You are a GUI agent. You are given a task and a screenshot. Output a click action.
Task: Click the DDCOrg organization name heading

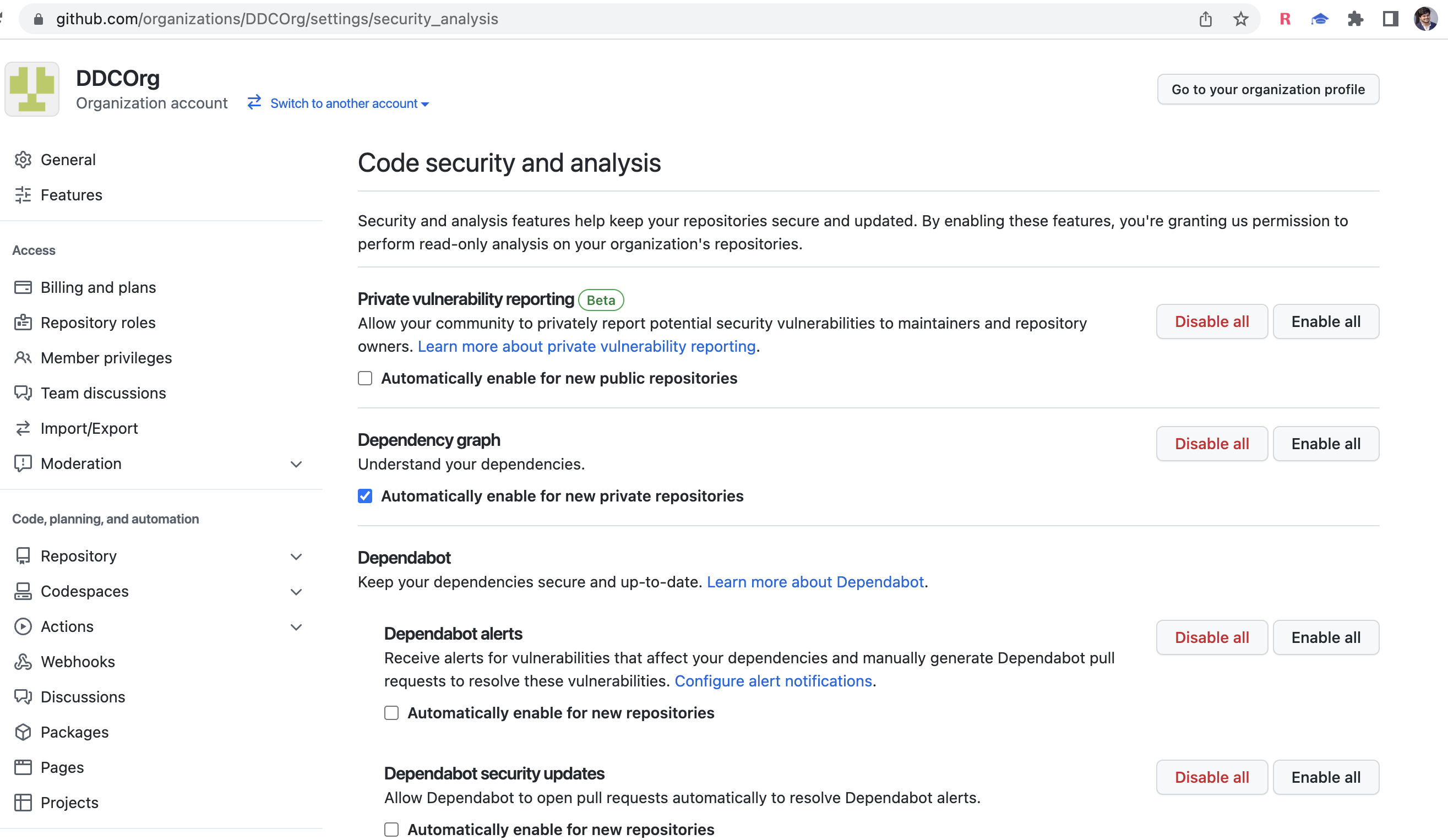coord(118,78)
